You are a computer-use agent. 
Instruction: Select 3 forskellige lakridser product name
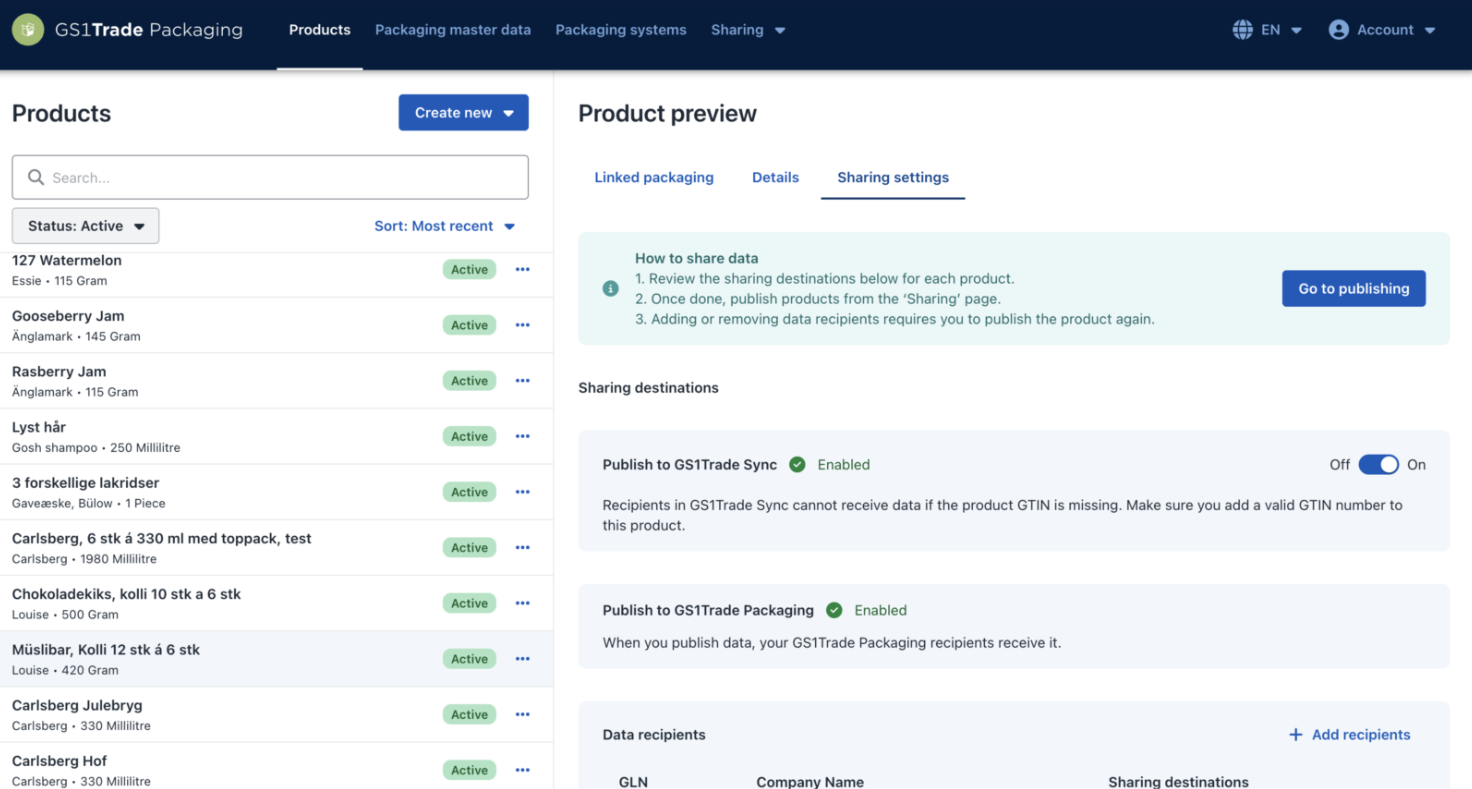click(86, 483)
